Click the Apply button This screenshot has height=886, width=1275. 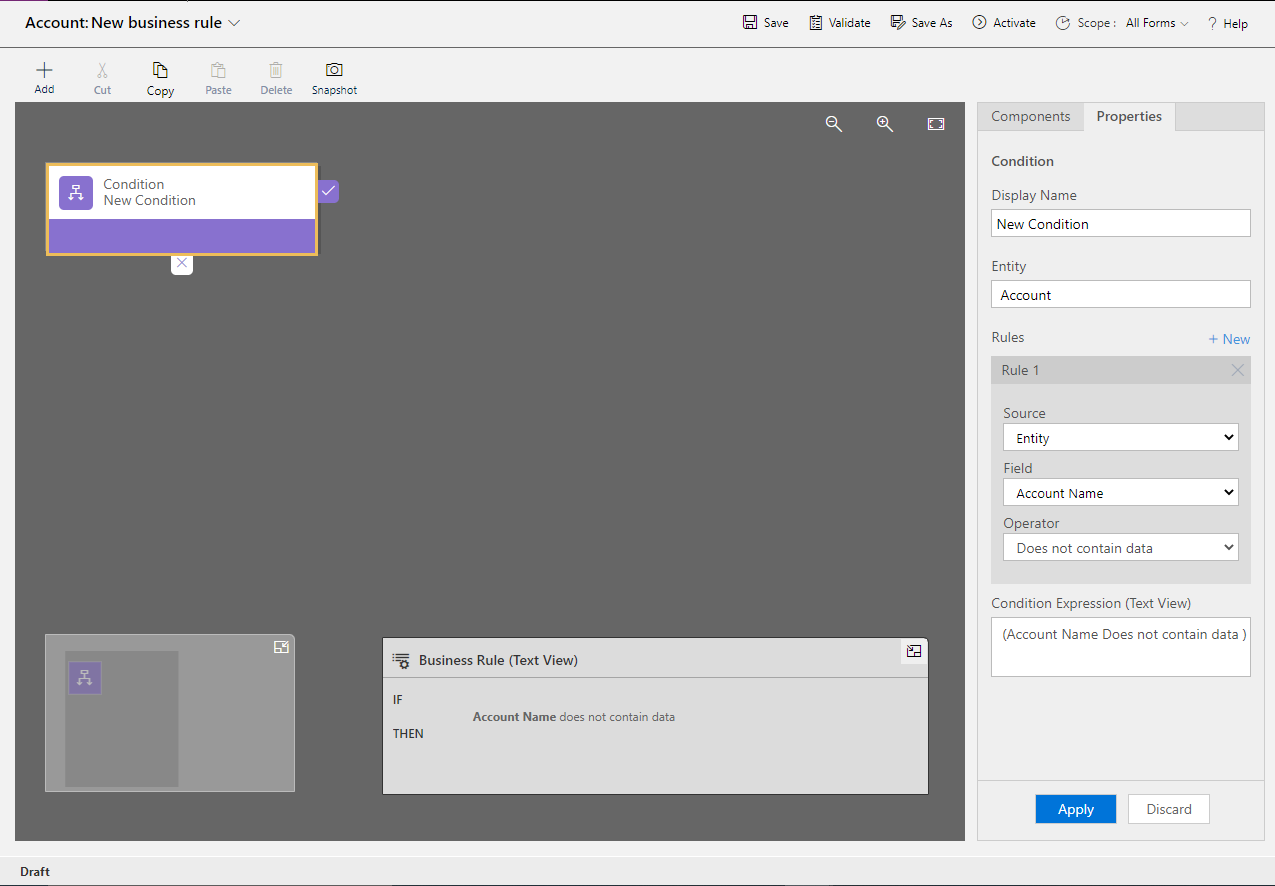coord(1075,809)
